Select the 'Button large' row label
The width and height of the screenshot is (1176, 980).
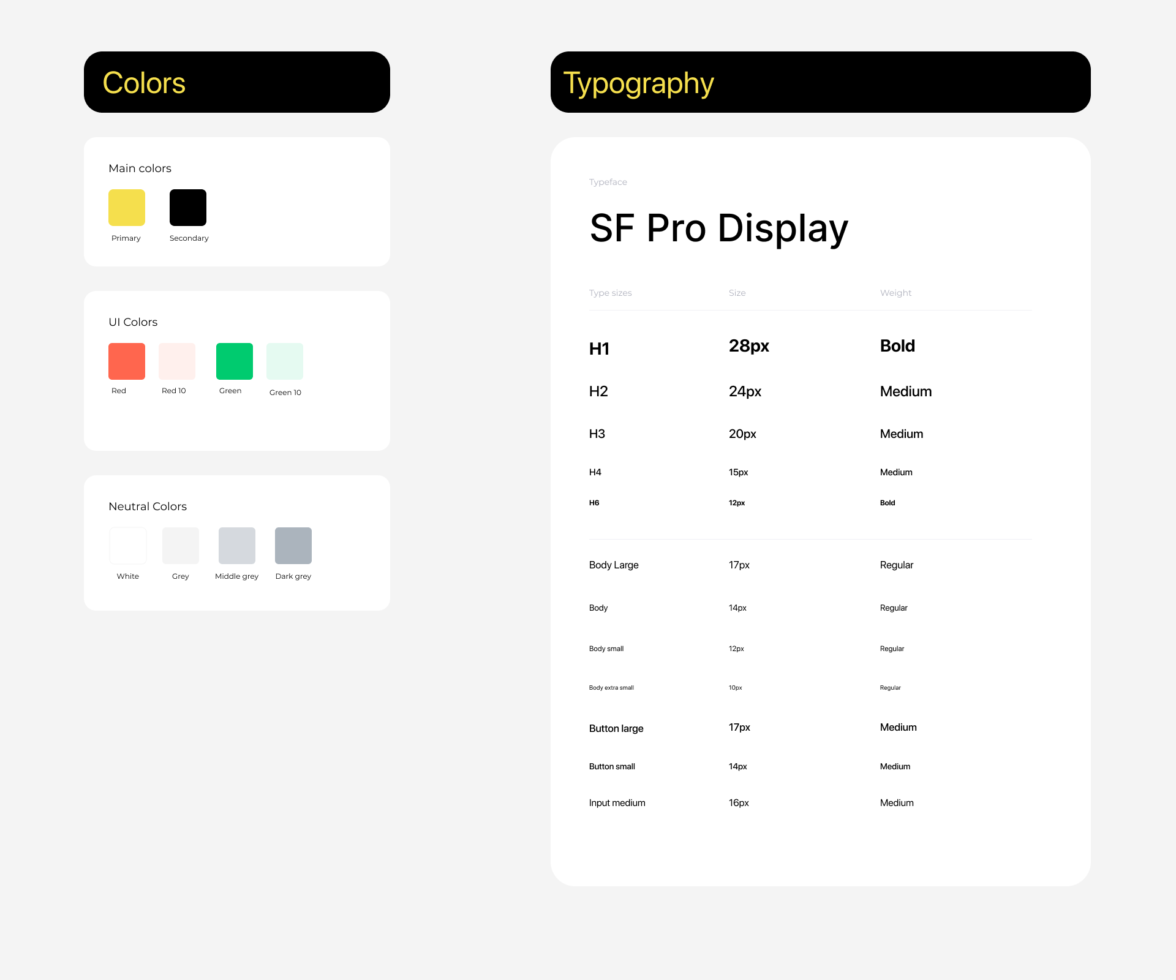pyautogui.click(x=616, y=728)
